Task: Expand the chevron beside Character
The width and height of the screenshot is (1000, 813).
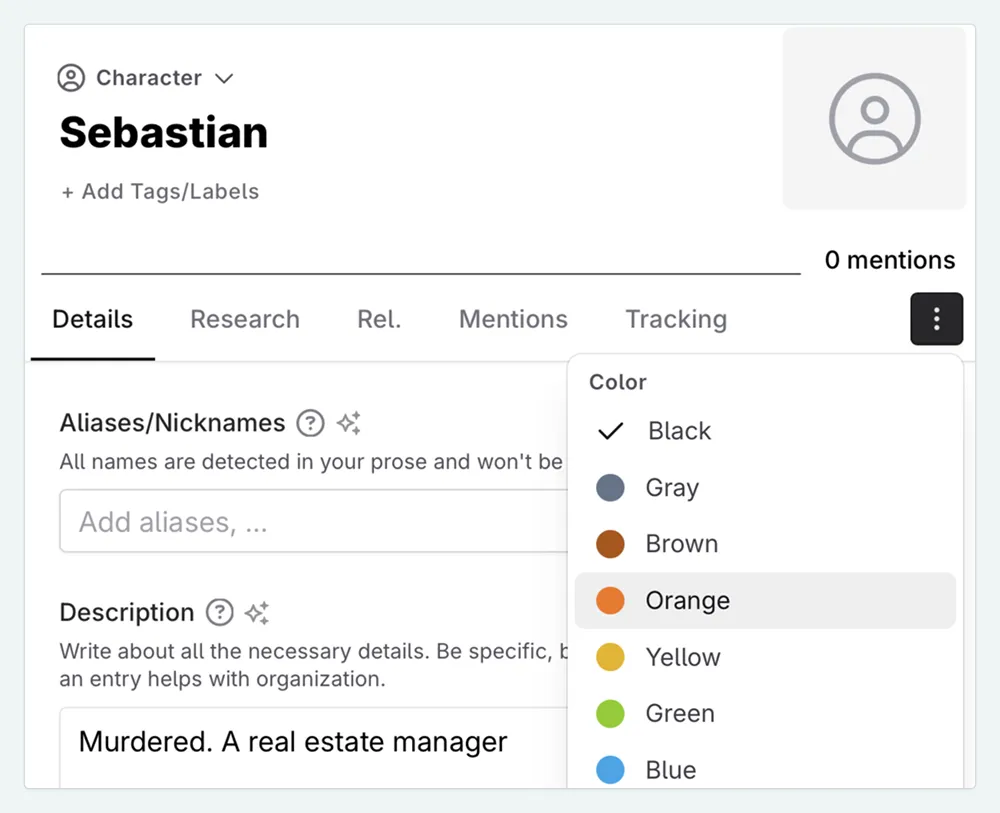Action: [222, 78]
